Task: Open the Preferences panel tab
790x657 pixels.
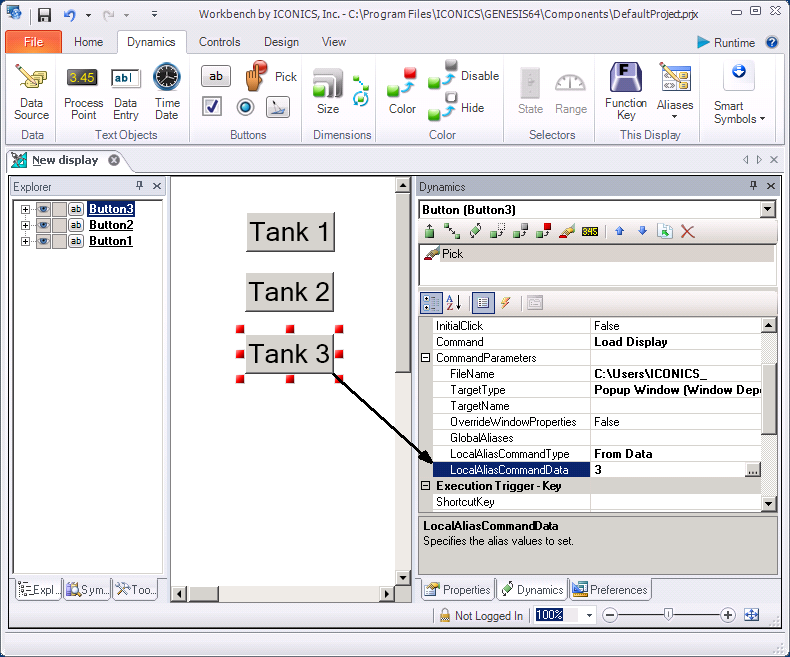Action: point(610,590)
